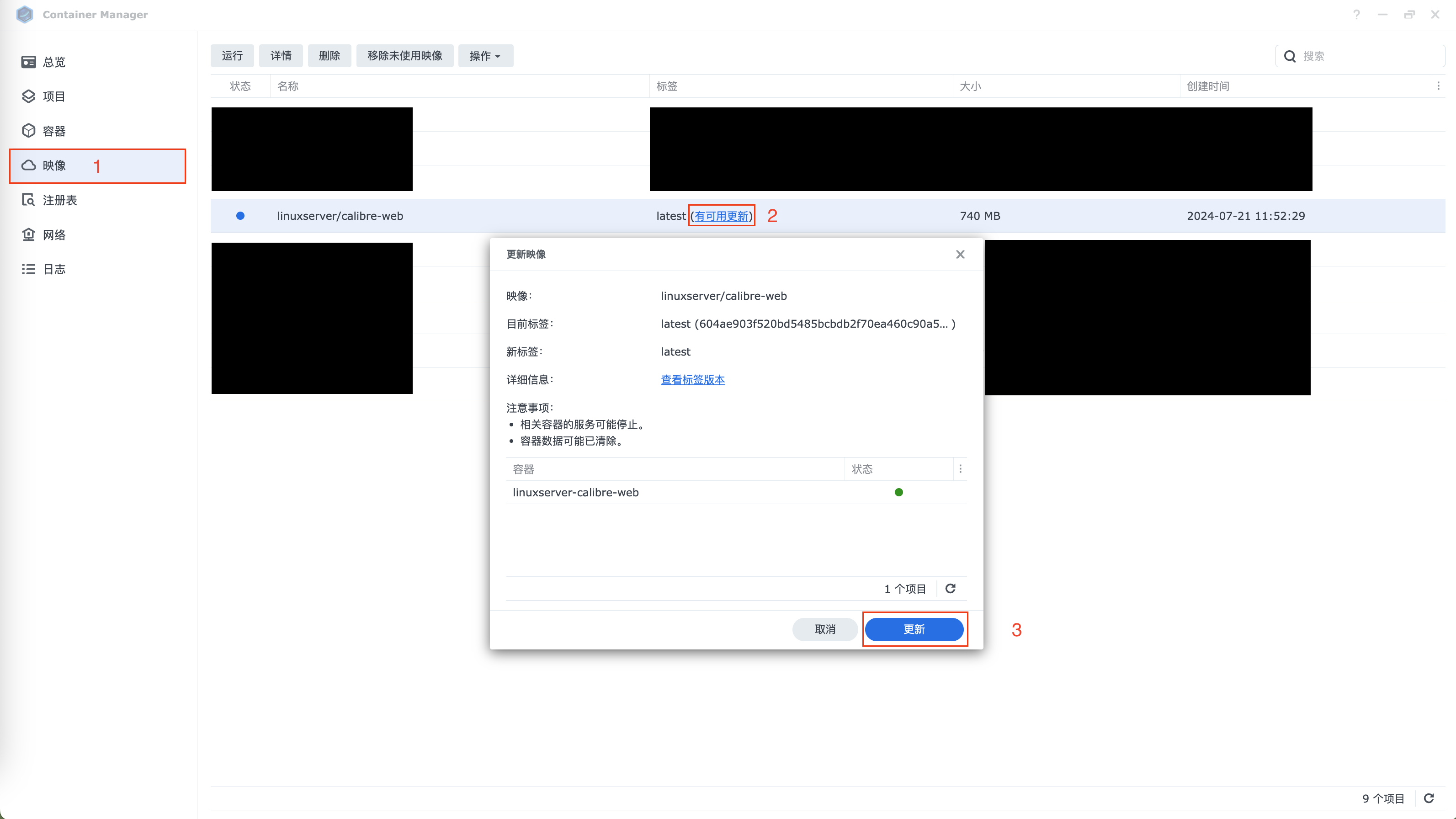Click the 取消 cancel button
This screenshot has width=1456, height=819.
tap(824, 629)
